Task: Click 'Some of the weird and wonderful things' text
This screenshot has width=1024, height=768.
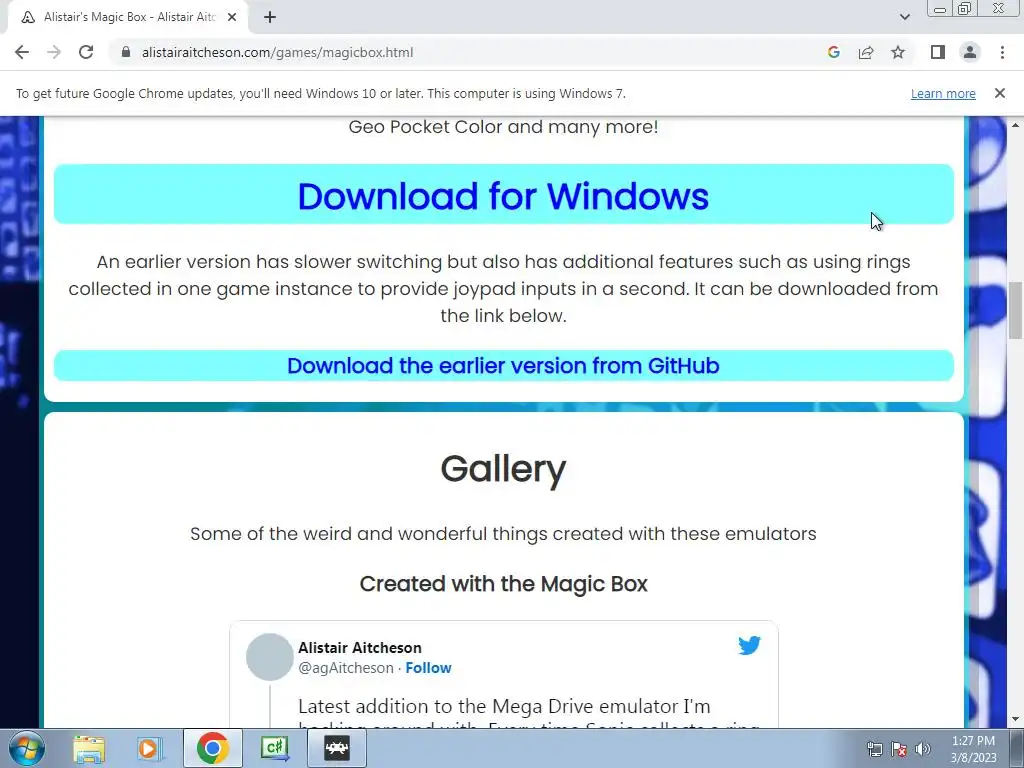Action: (x=504, y=534)
